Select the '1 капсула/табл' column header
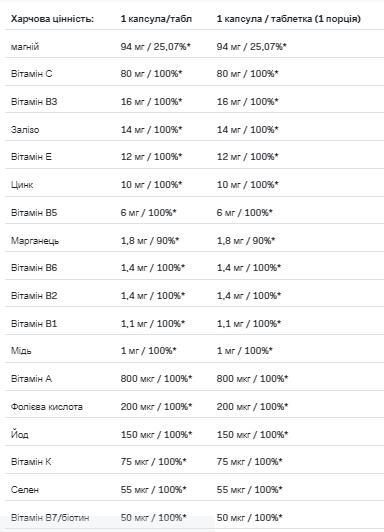Image resolution: width=384 pixels, height=532 pixels. pyautogui.click(x=156, y=19)
